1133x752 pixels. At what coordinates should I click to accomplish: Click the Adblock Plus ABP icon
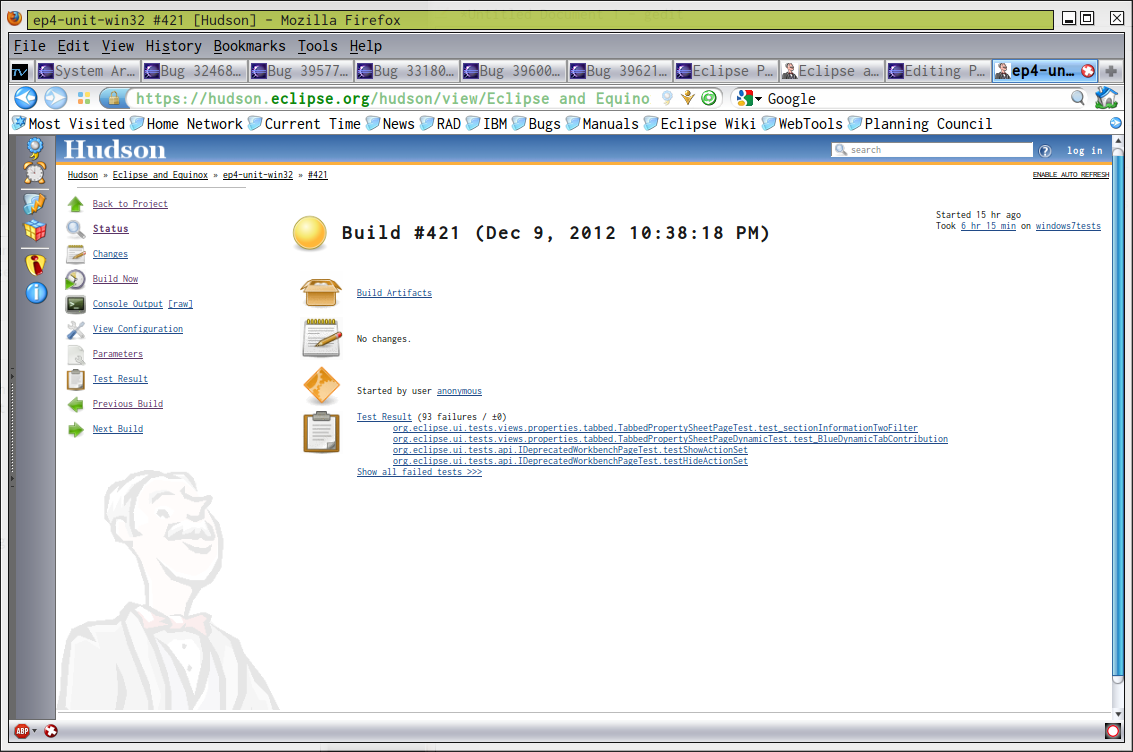pos(22,731)
